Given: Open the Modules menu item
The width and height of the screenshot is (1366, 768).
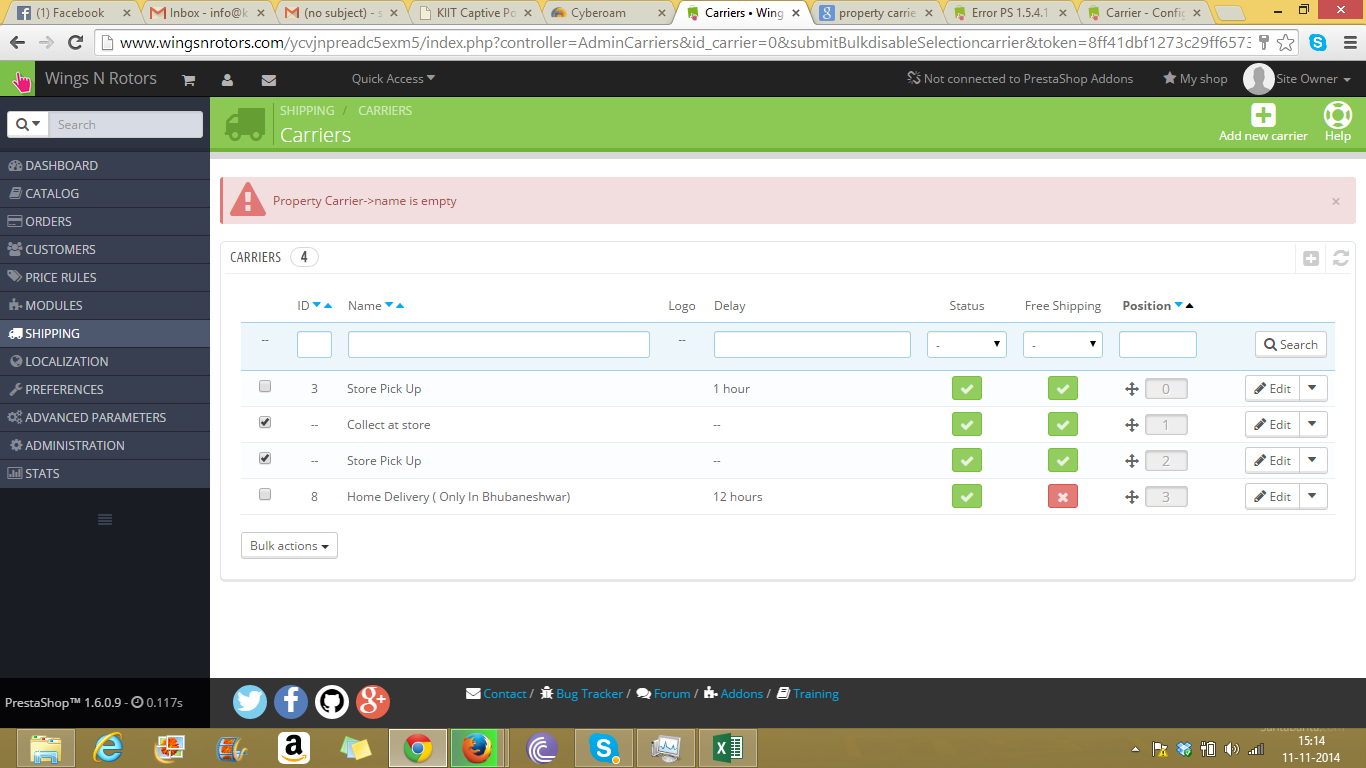Looking at the screenshot, I should (105, 306).
